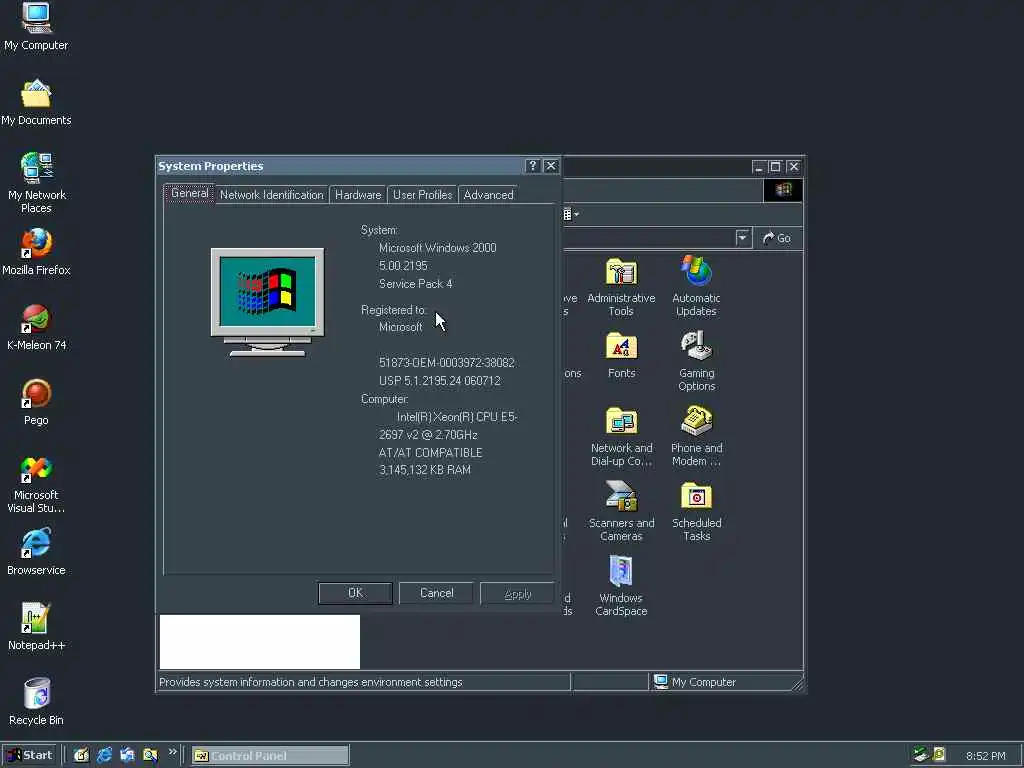The width and height of the screenshot is (1024, 768).
Task: Click the Views toolbar icon in Control Panel
Action: click(571, 214)
